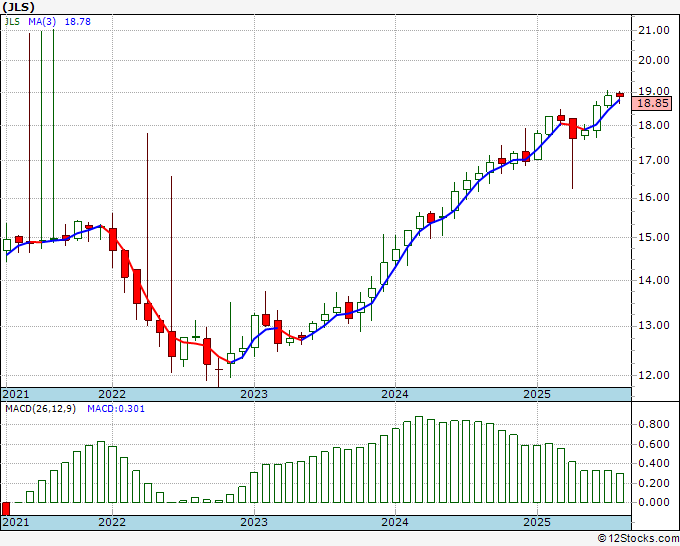Click 2021 on the price chart timeline
This screenshot has height=546, width=680.
pos(16,394)
